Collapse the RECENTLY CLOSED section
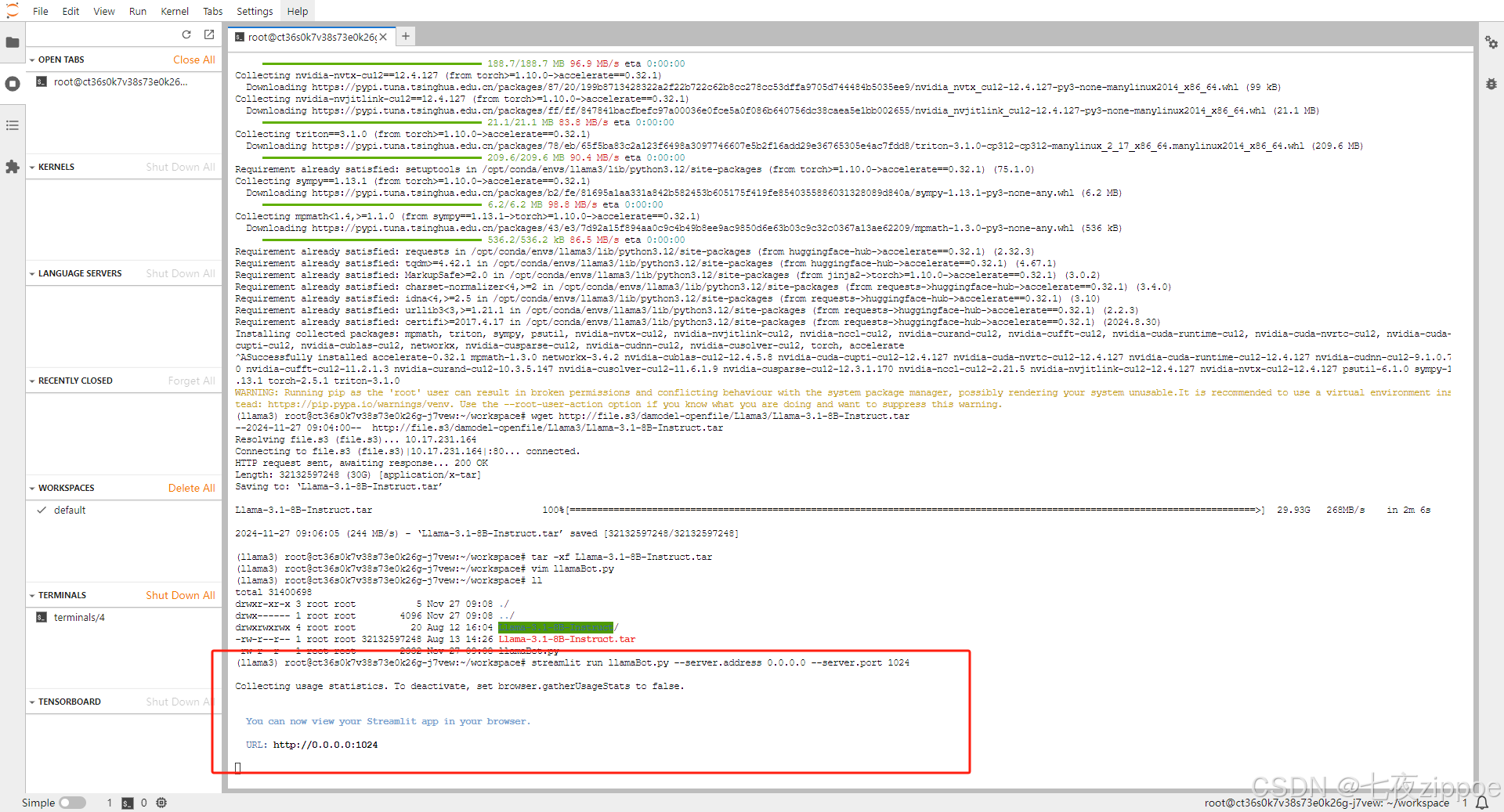Screen dimensions: 1504x812 pyautogui.click(x=32, y=381)
